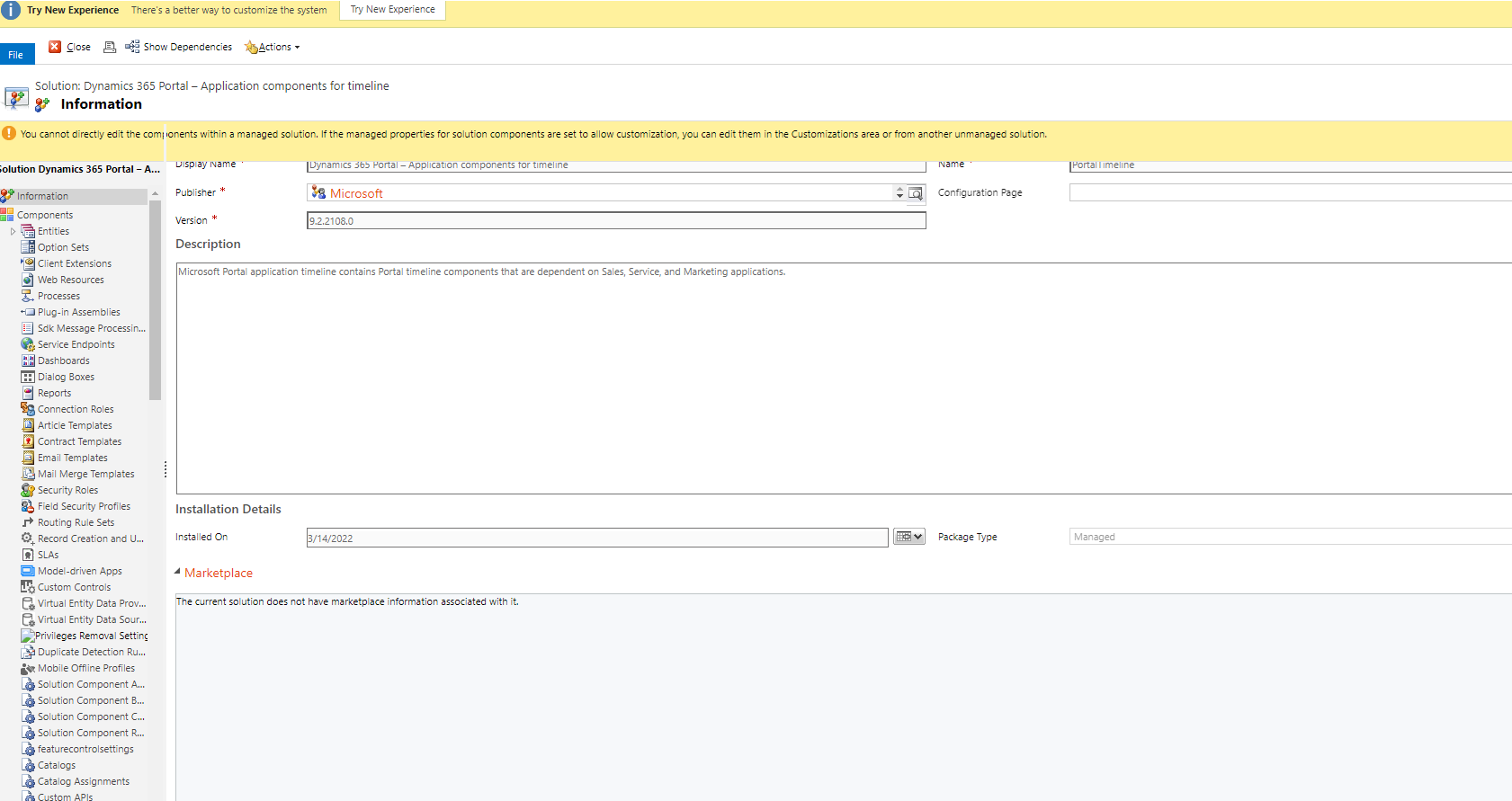
Task: Click the Plug-in Assemblies icon
Action: 28,312
